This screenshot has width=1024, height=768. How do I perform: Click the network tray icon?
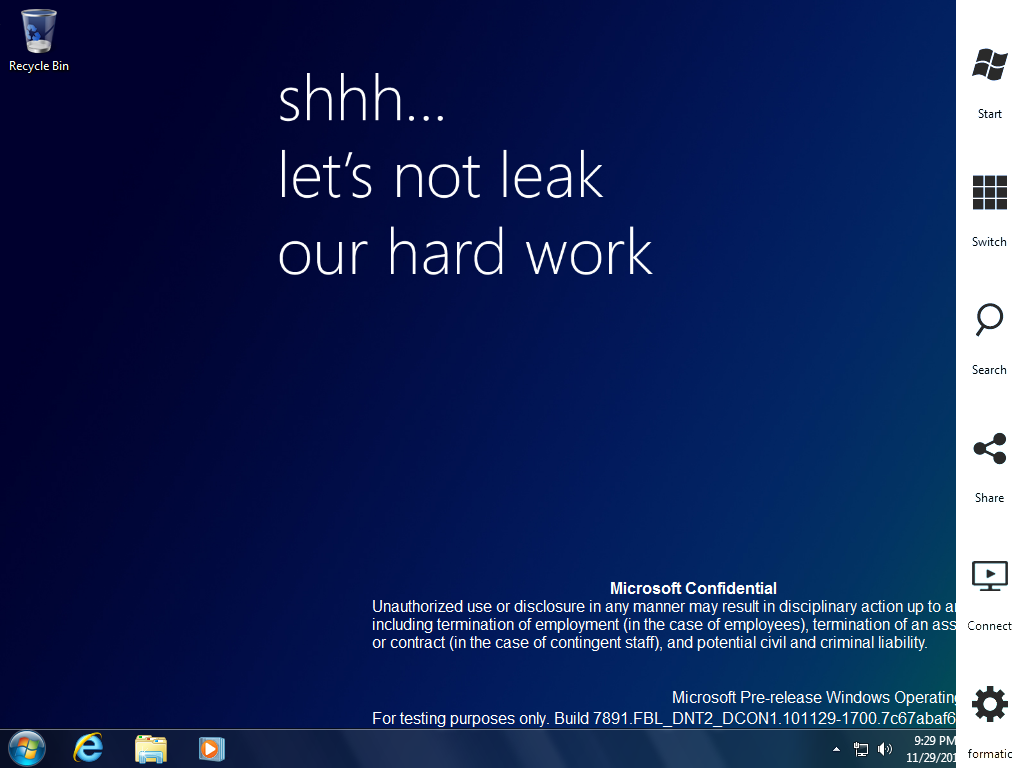pos(861,749)
